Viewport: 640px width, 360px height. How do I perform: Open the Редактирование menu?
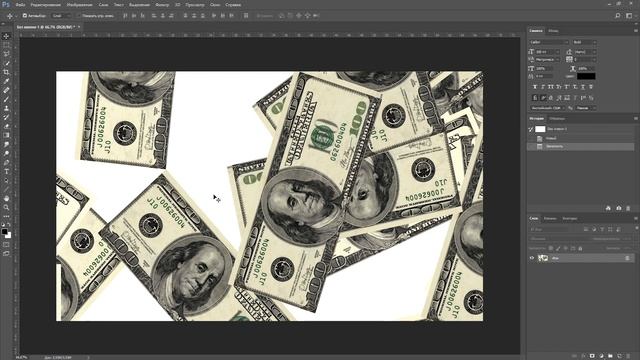click(45, 5)
